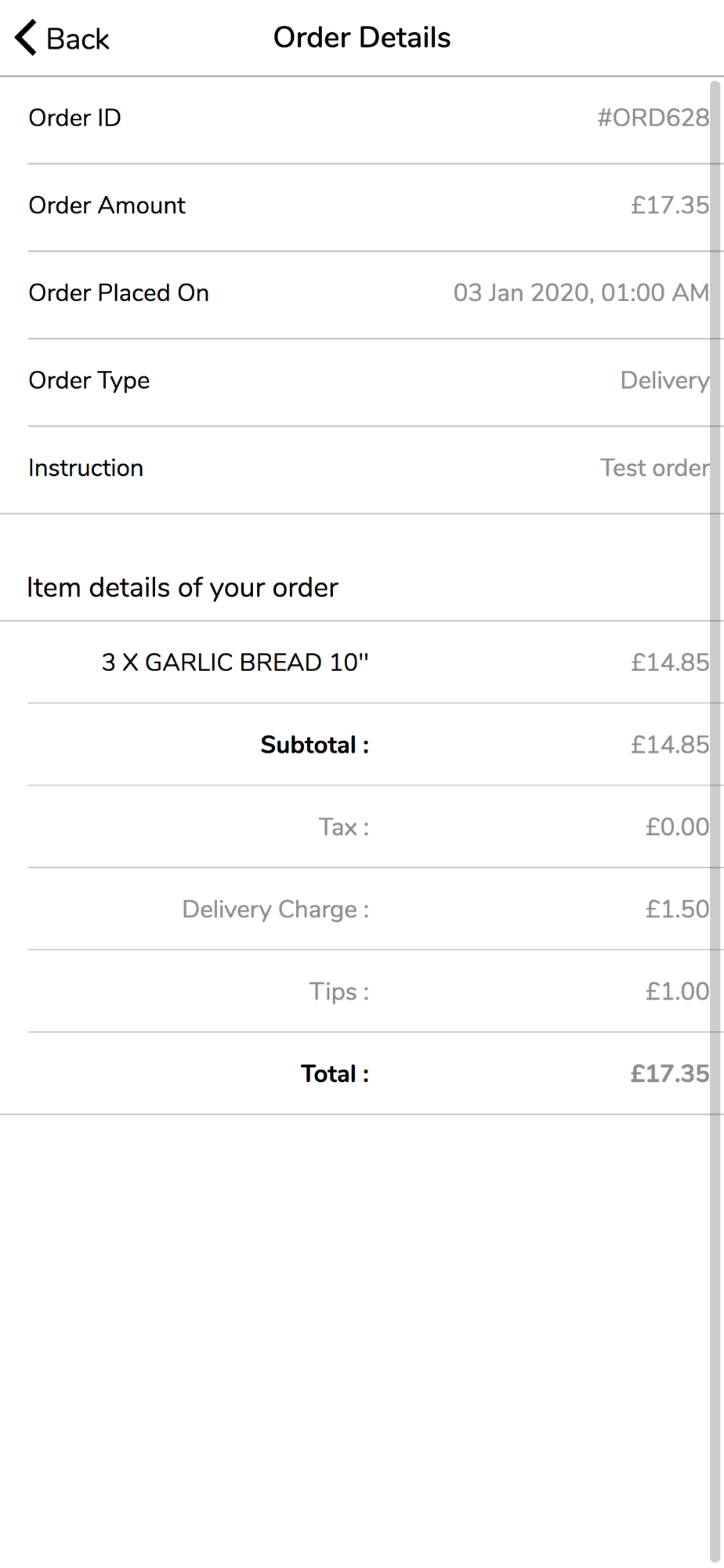
Task: Click the Item details of your order heading
Action: click(183, 587)
